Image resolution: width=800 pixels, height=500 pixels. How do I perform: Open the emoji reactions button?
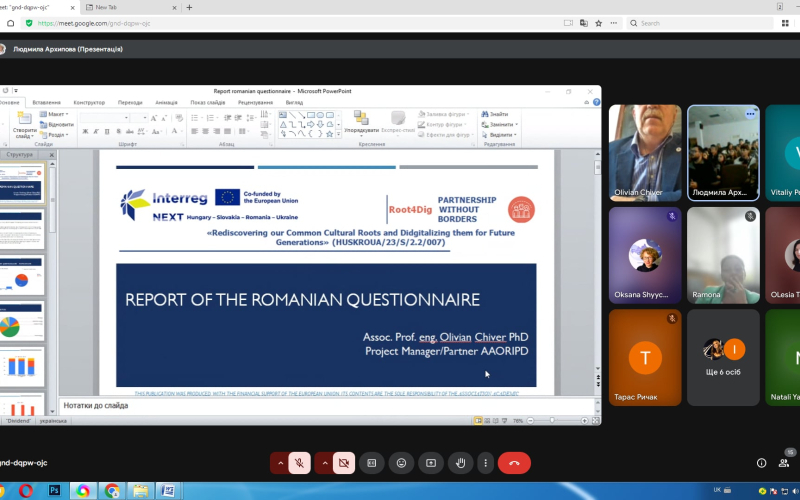click(401, 463)
